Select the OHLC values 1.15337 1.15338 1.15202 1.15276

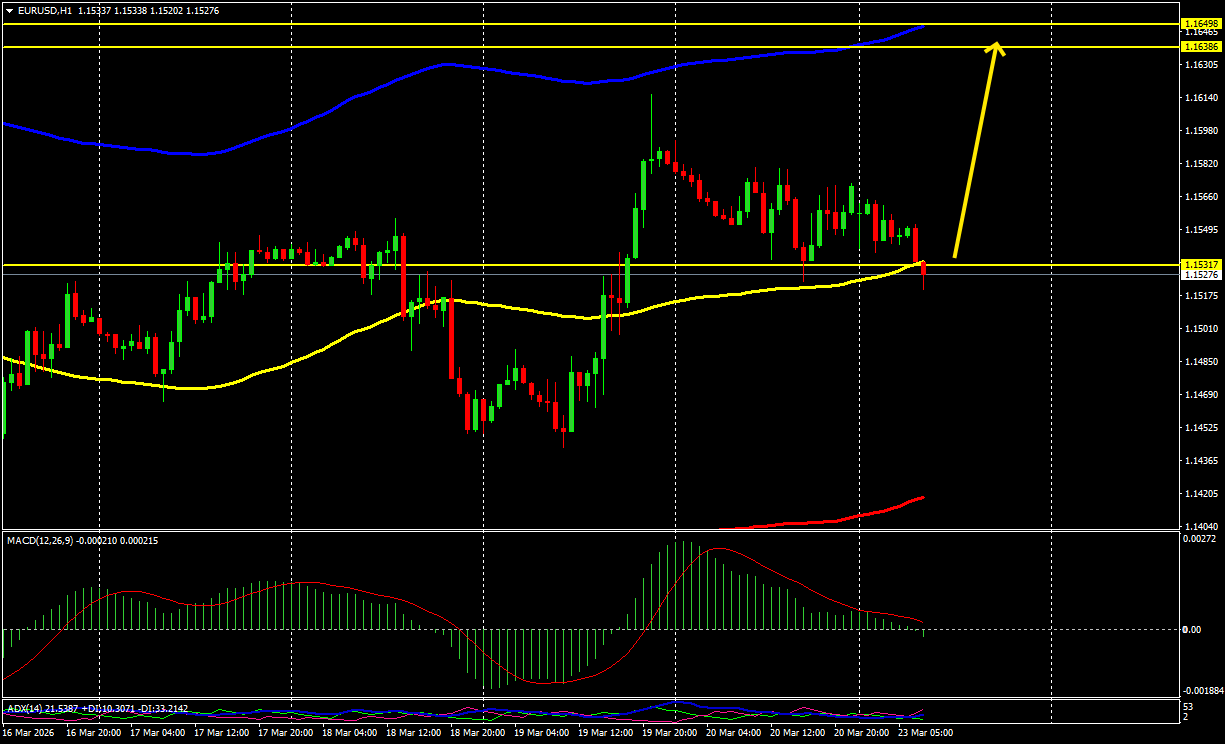click(148, 10)
